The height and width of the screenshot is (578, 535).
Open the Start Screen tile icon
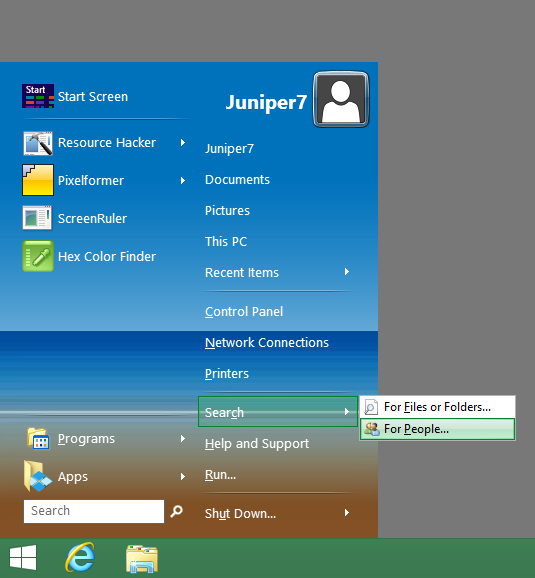pos(38,96)
